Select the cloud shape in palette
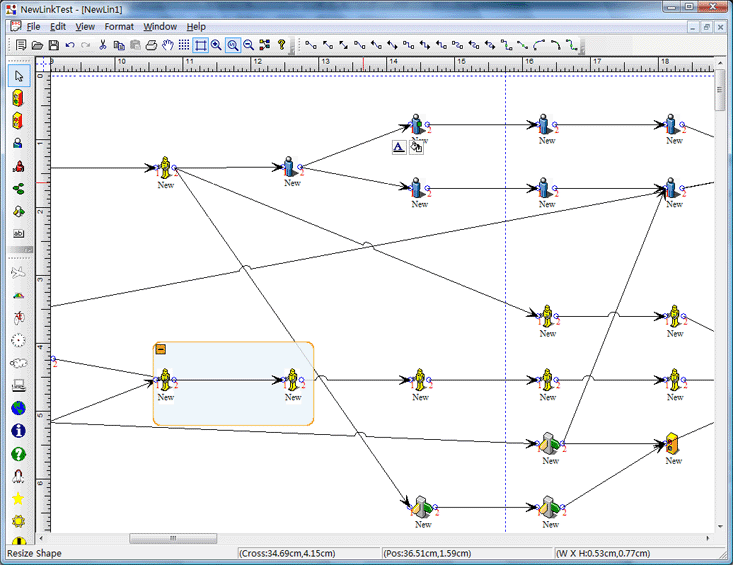The width and height of the screenshot is (733, 565). click(x=18, y=363)
